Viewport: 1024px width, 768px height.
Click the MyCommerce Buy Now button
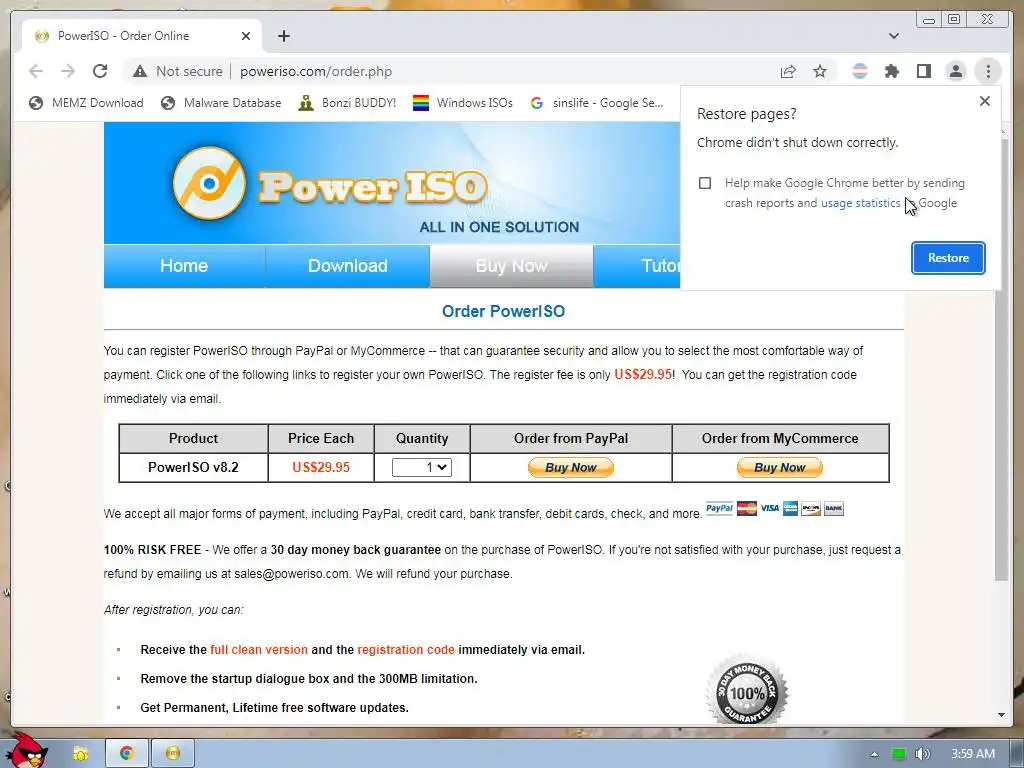point(780,468)
